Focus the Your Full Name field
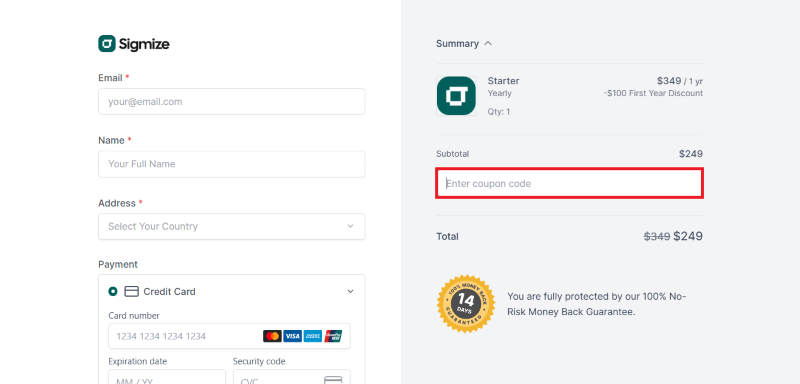Viewport: 800px width, 384px height. pyautogui.click(x=232, y=164)
